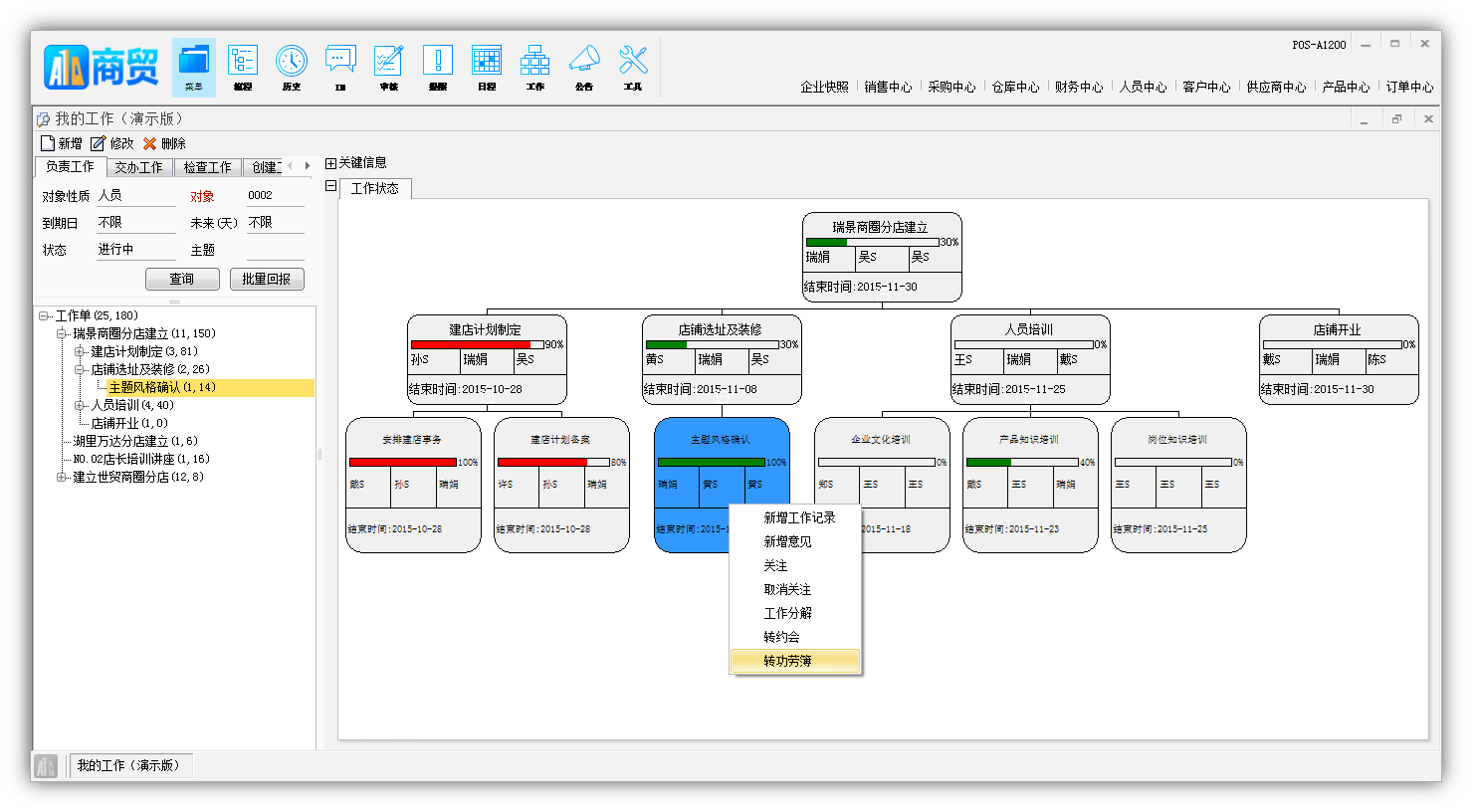The width and height of the screenshot is (1472, 812).
Task: Collapse the 工作状态 section
Action: tap(330, 186)
